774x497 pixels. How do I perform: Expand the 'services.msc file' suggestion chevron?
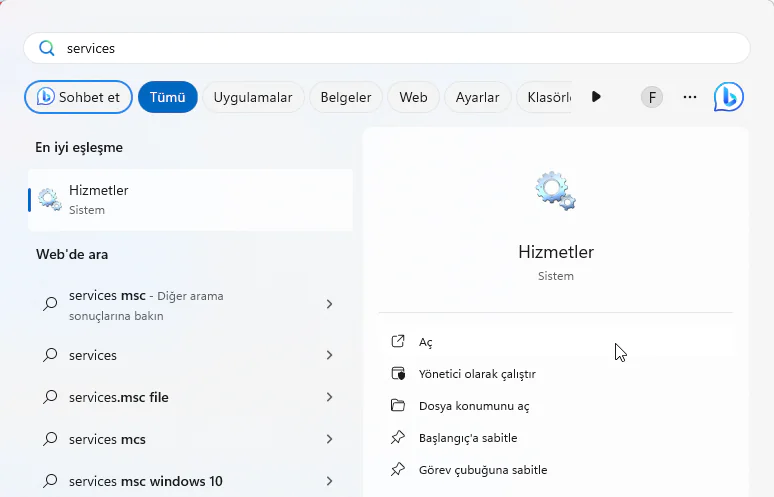click(329, 397)
